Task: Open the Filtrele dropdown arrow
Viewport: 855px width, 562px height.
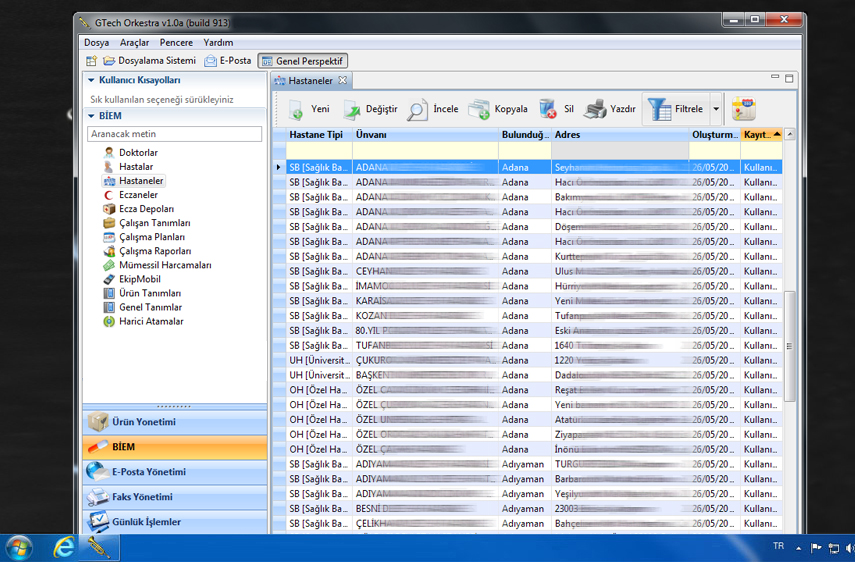Action: pos(716,109)
